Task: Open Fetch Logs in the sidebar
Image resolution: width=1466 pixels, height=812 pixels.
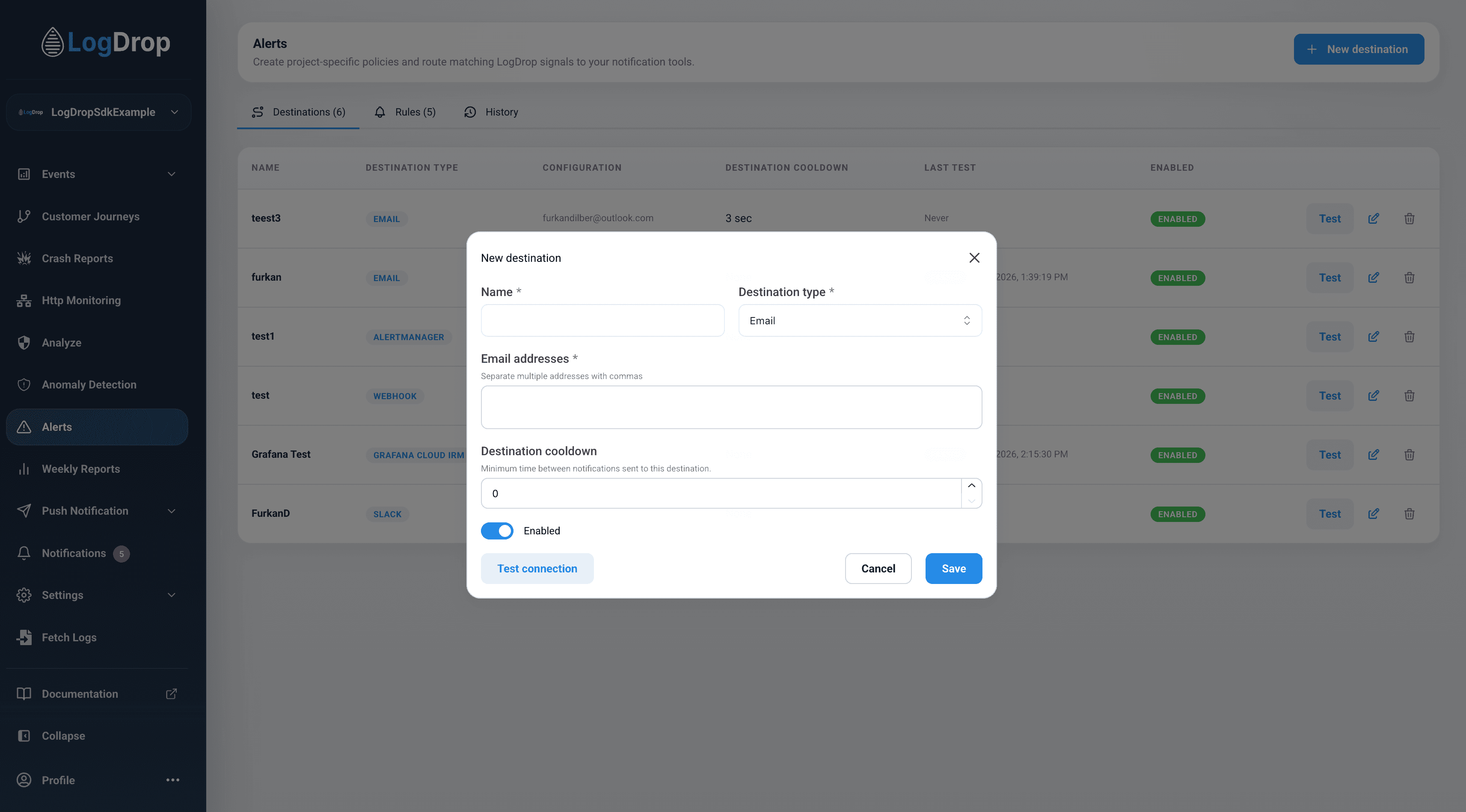Action: (x=97, y=637)
